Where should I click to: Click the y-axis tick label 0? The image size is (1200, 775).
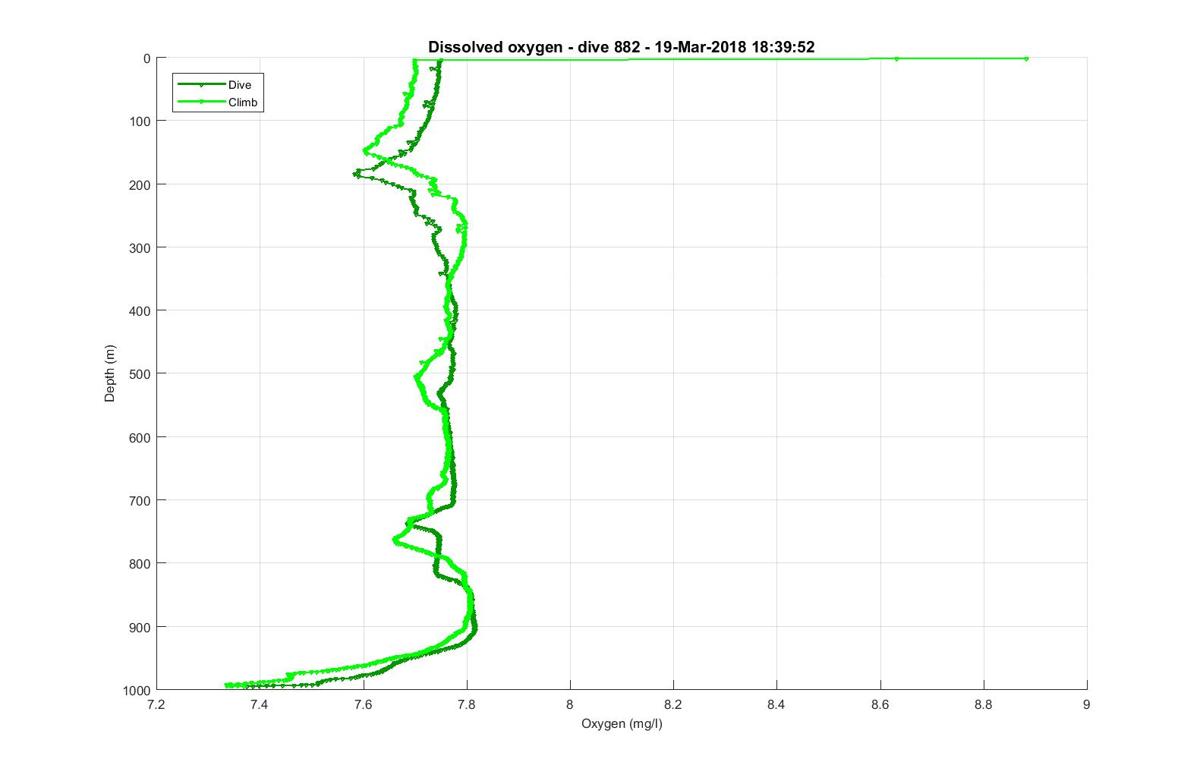[x=147, y=59]
